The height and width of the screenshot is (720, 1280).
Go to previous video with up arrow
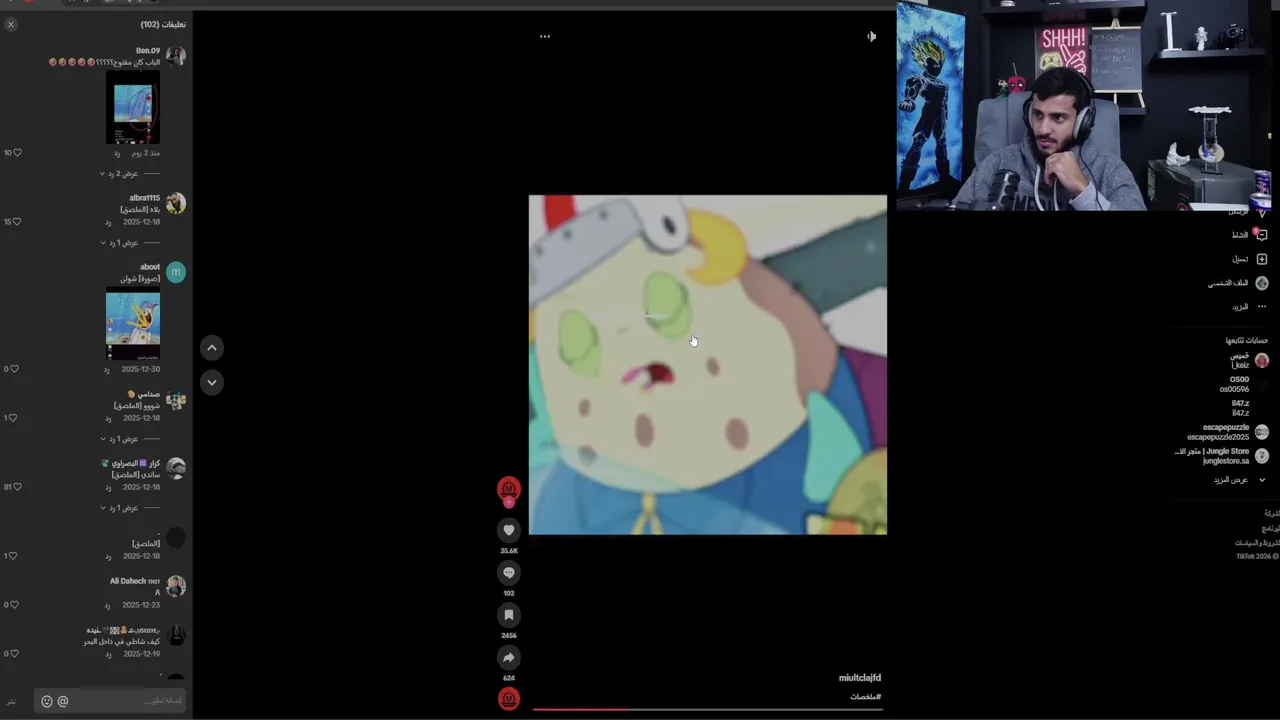coord(212,348)
